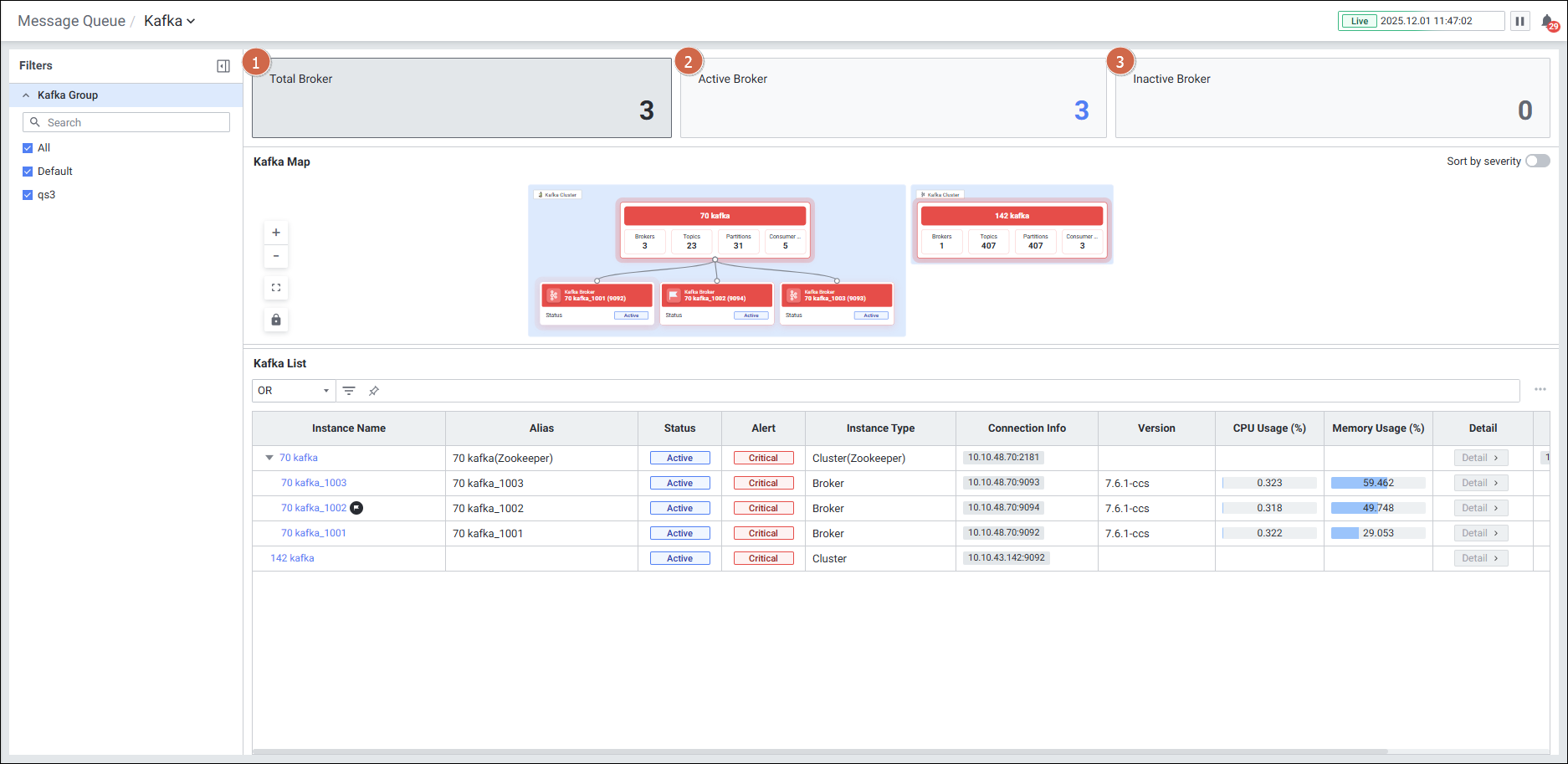1568x764 pixels.
Task: Pause the live data refresh
Action: pyautogui.click(x=1519, y=21)
